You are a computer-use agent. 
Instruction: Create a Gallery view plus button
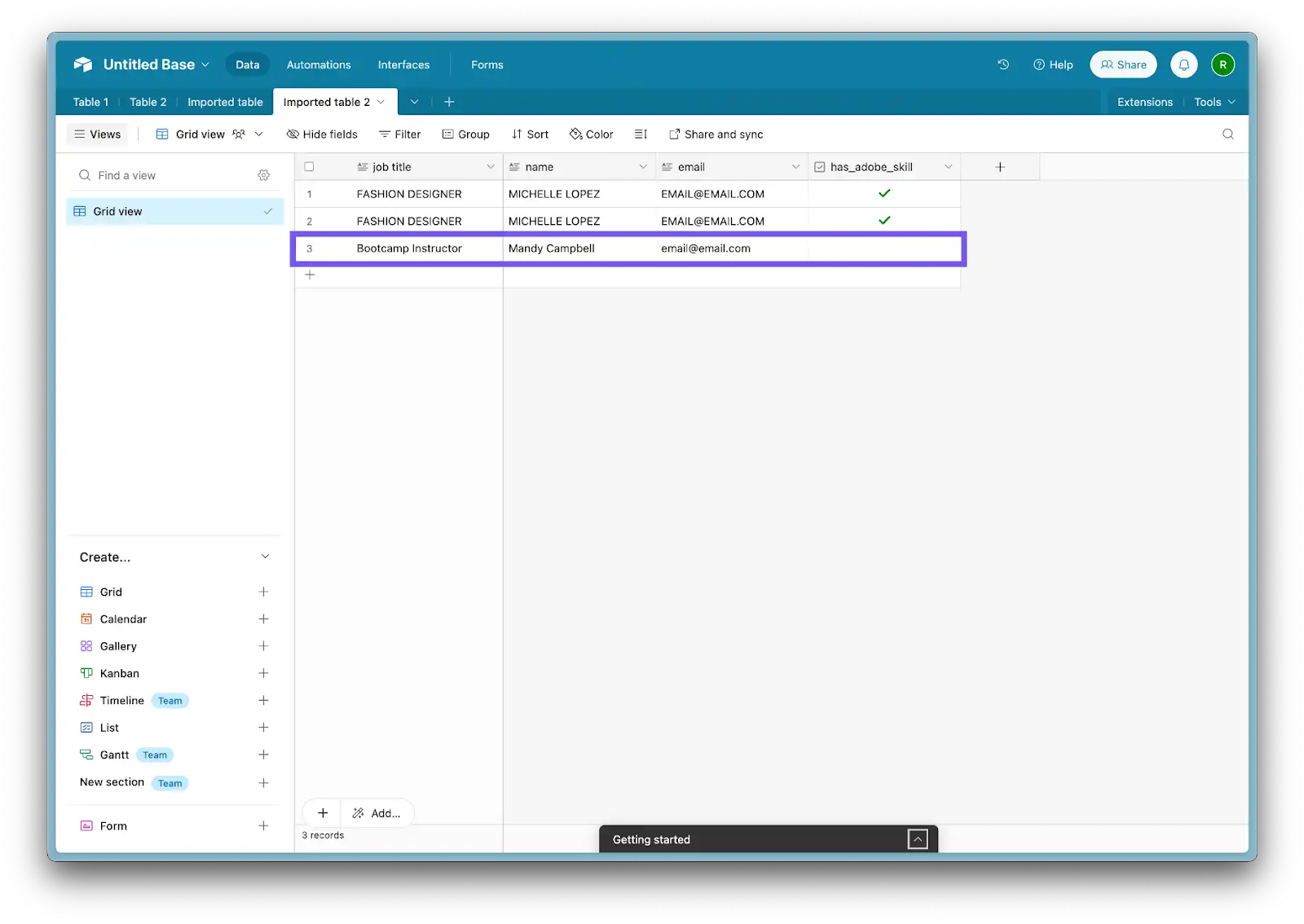point(263,646)
